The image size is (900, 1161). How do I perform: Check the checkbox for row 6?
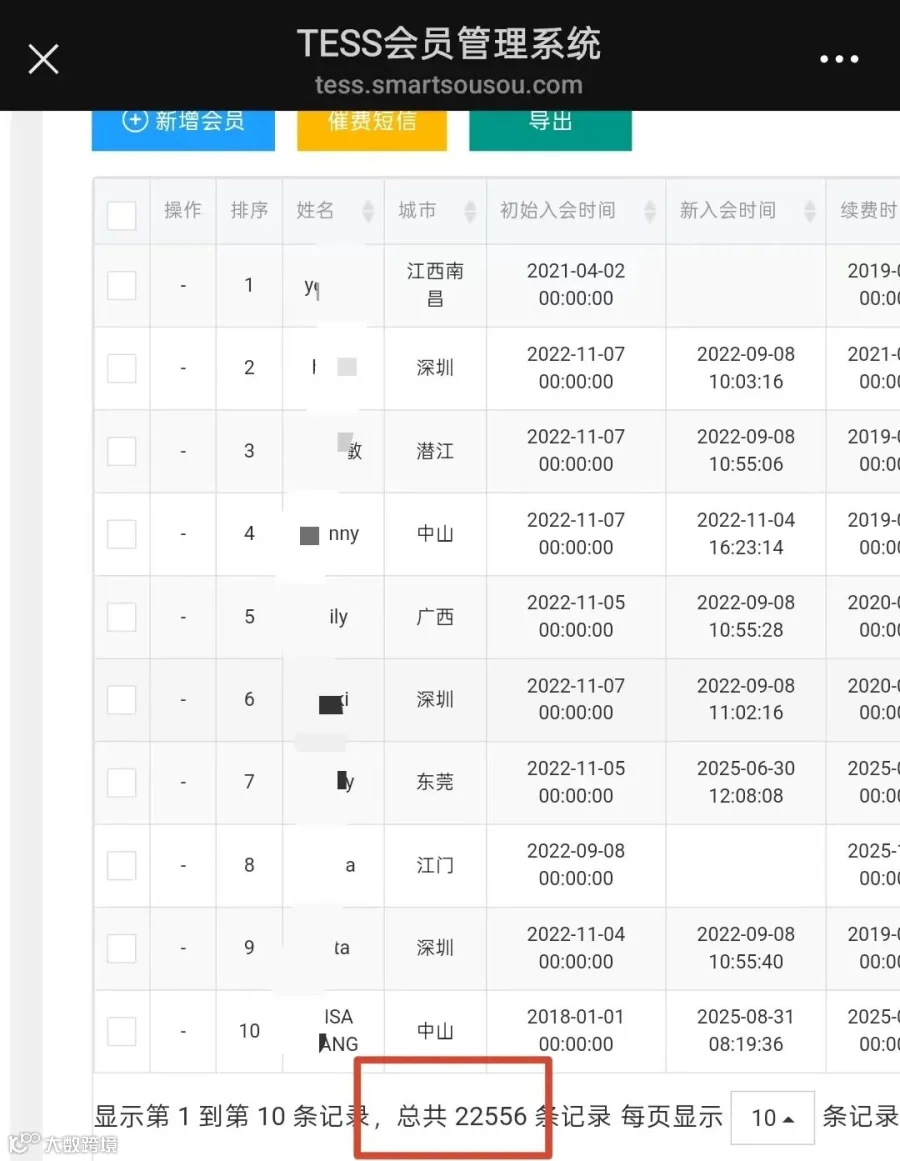[121, 700]
